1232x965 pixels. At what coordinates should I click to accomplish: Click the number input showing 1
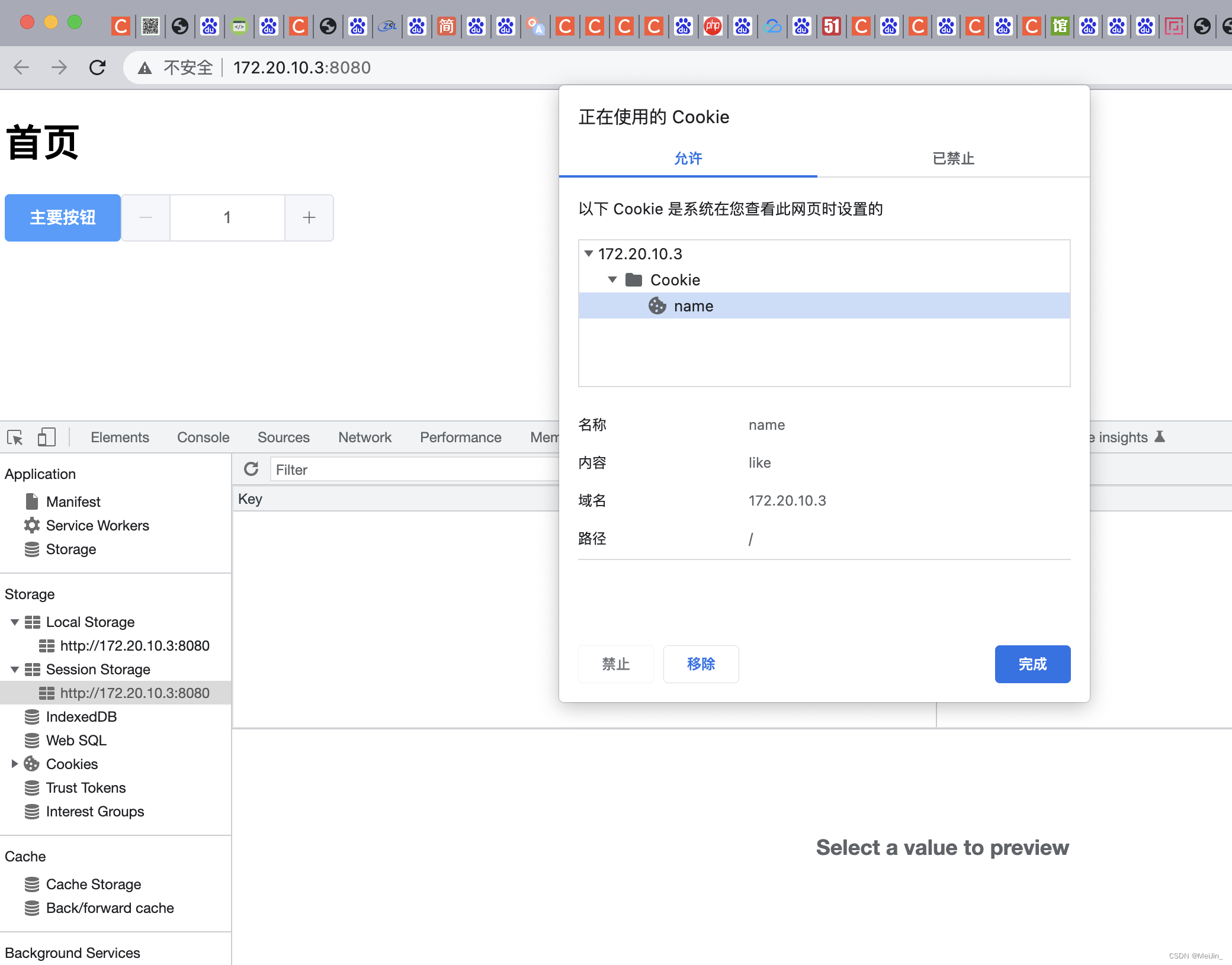[227, 217]
